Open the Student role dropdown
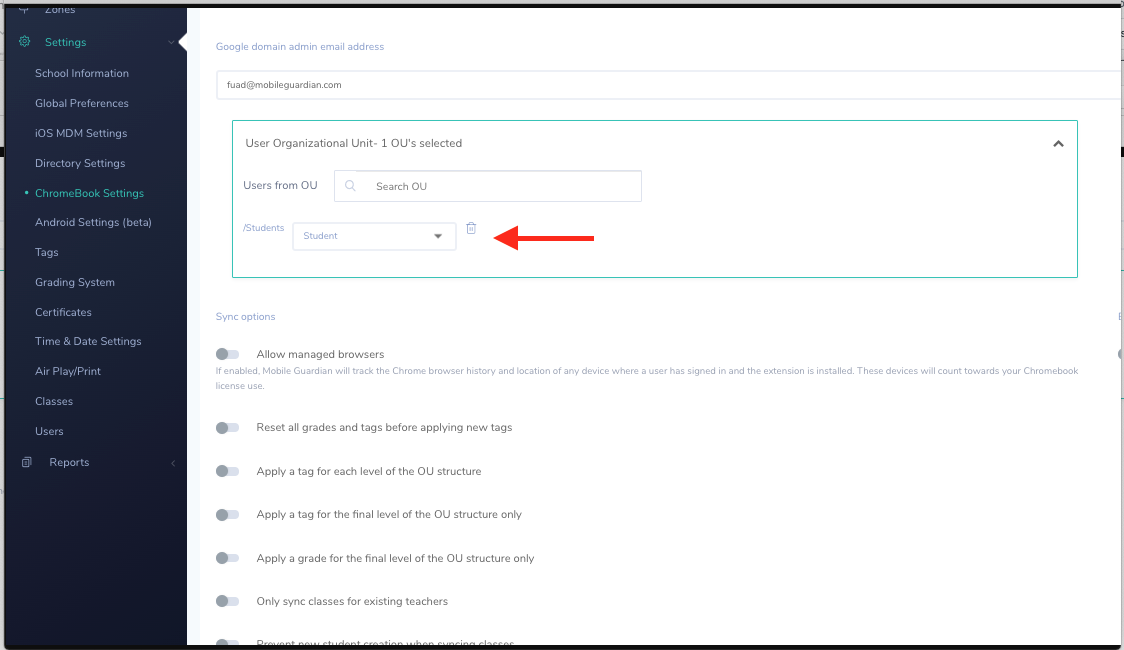1124x650 pixels. [374, 236]
